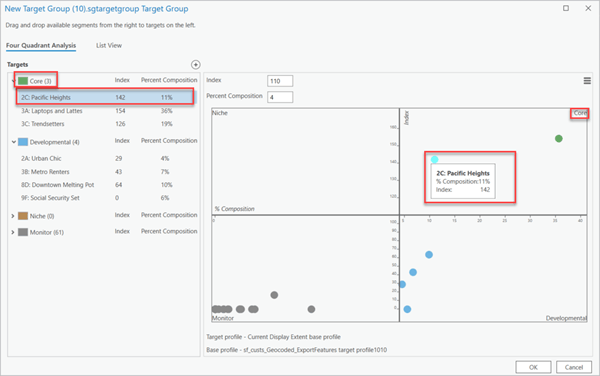Screen dimensions: 600x376
Task: Click the highest gray dot in Monitor quadrant
Action: pos(274,295)
